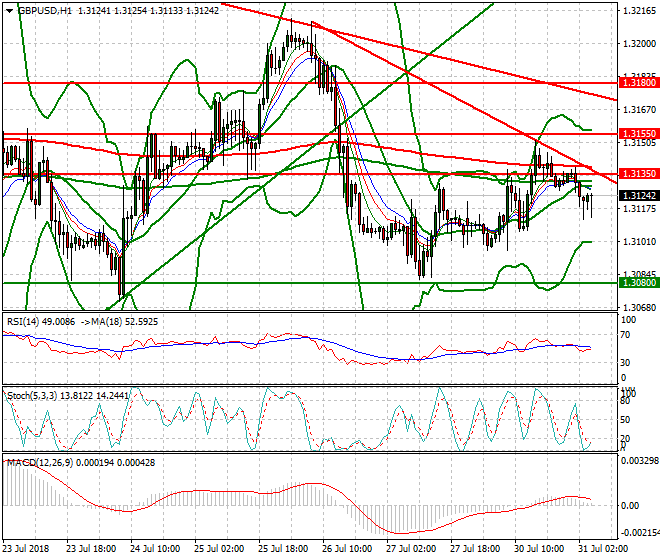
Task: Click the 27 Jul 02:00 time axis label
Action: coord(411,549)
